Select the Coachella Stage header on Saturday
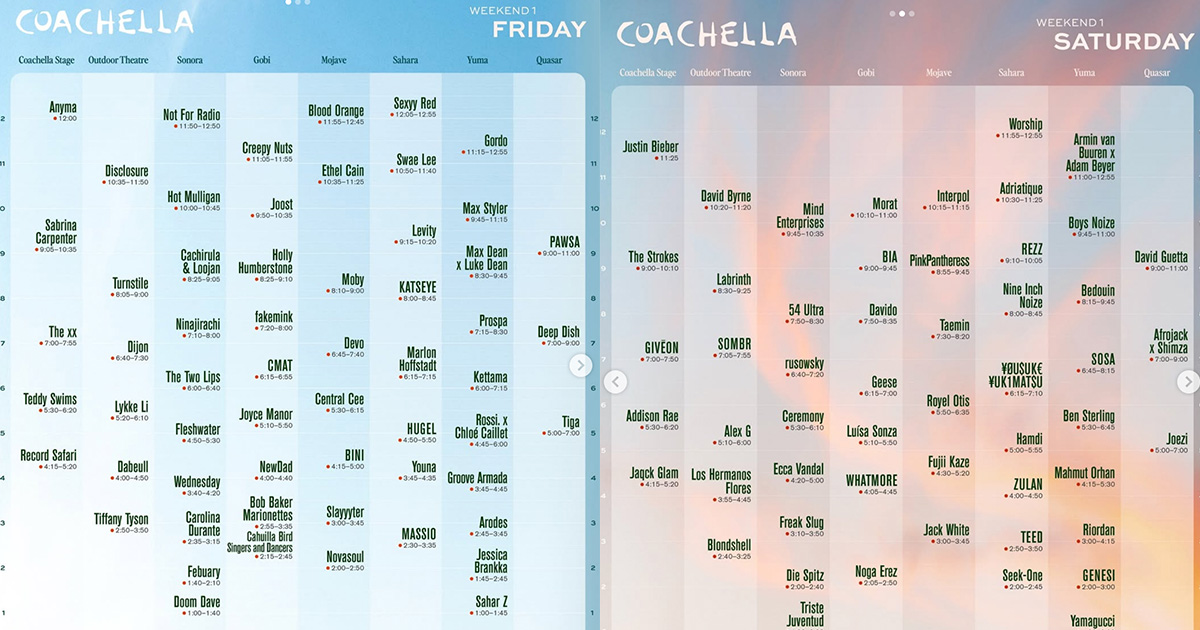 point(646,72)
